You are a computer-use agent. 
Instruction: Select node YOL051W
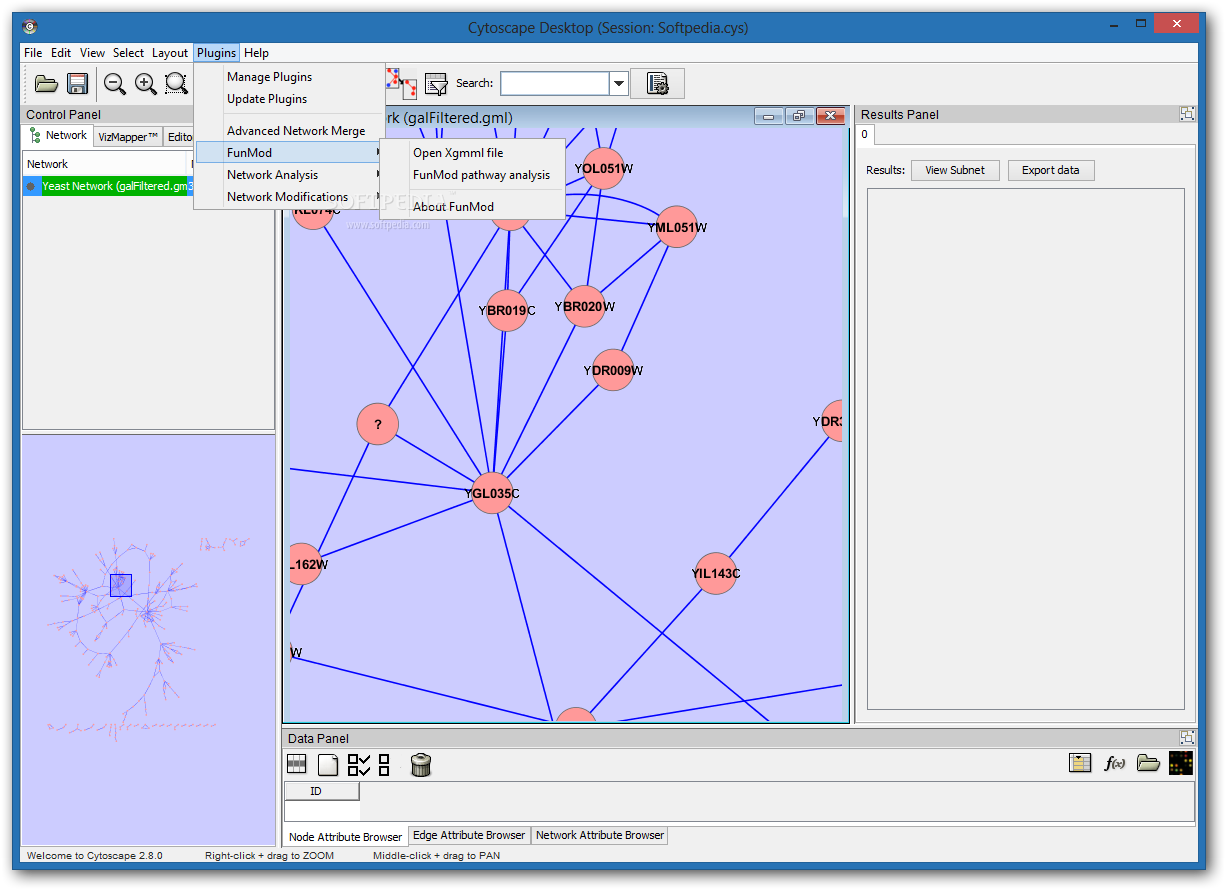603,168
